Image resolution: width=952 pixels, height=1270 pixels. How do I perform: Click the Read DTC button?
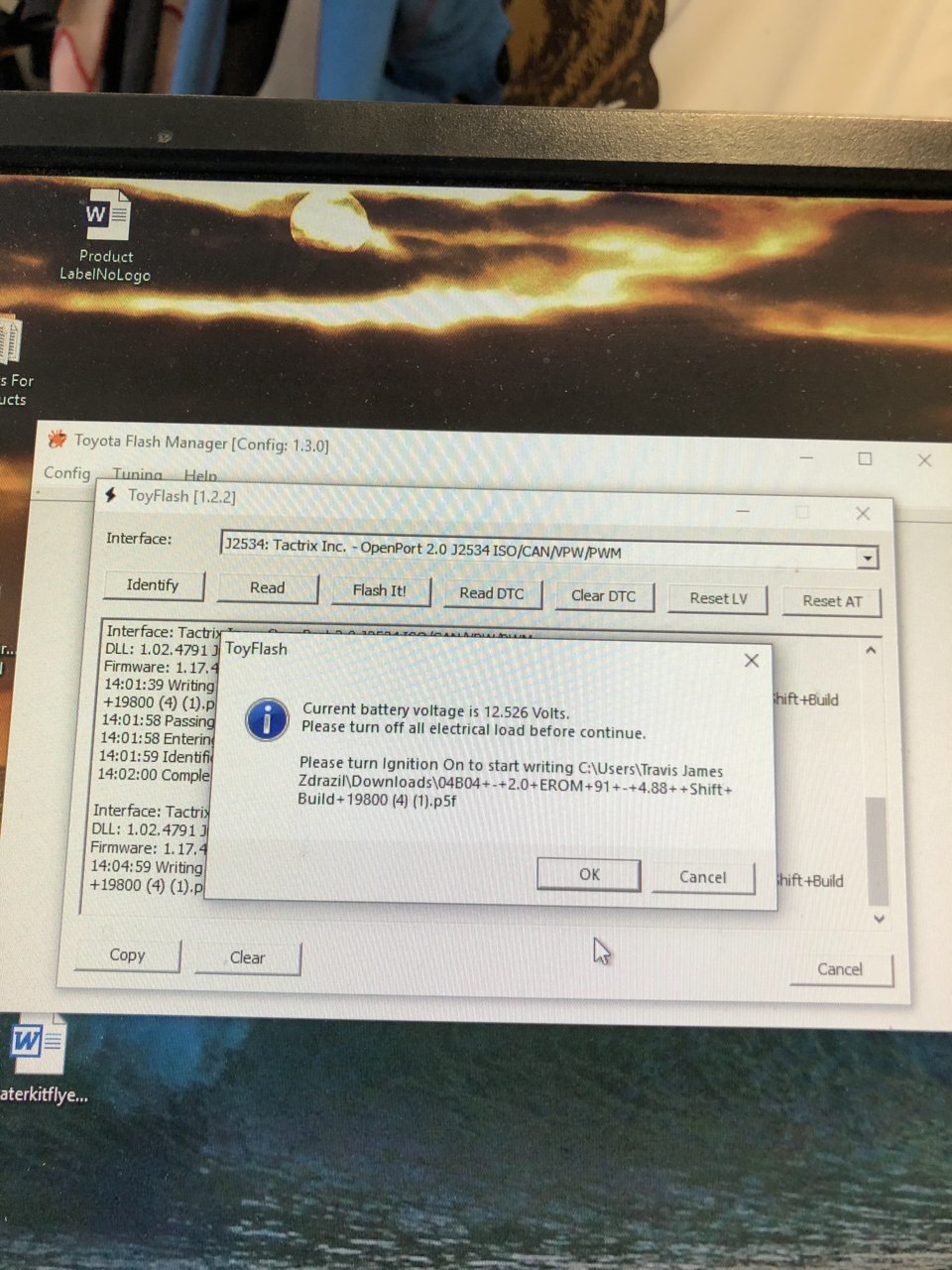click(x=492, y=593)
